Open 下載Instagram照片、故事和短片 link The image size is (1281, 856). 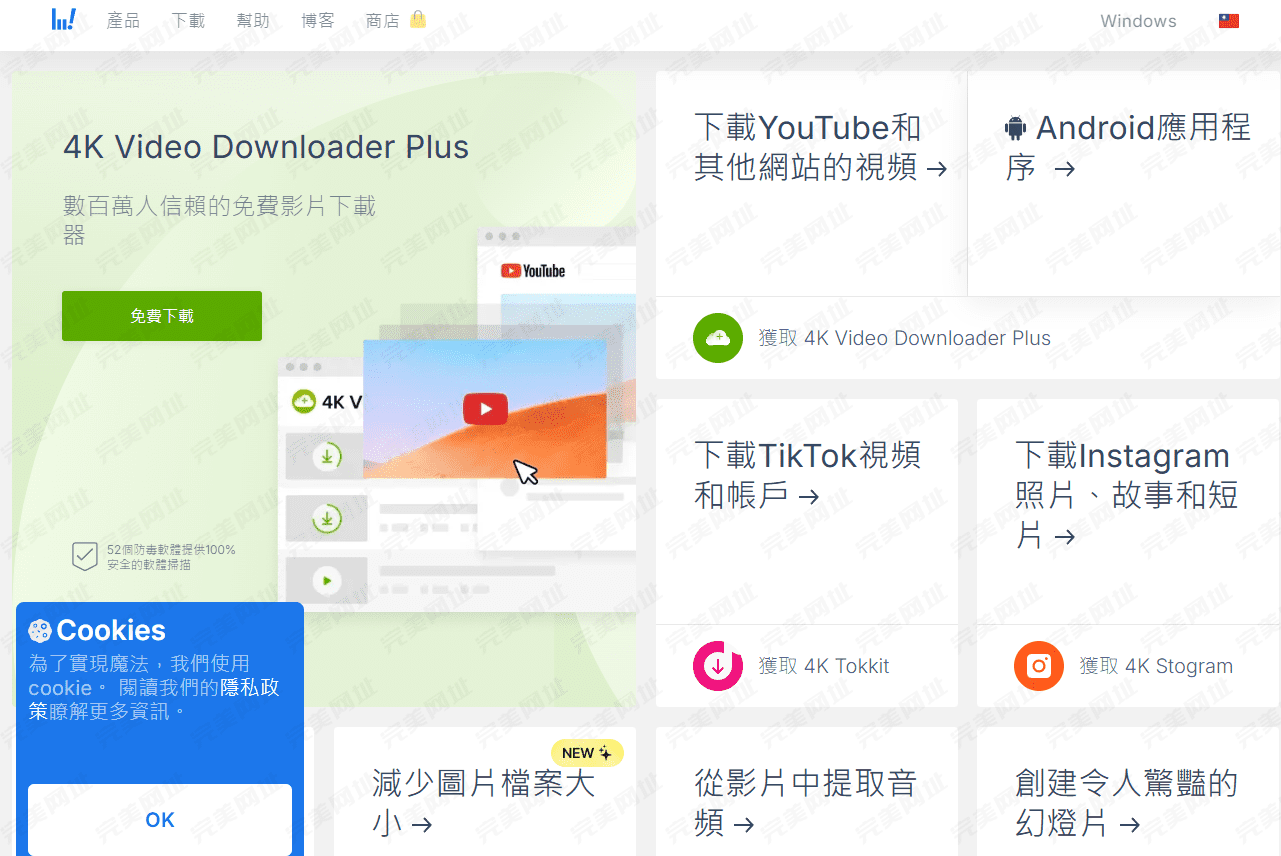click(x=1127, y=495)
